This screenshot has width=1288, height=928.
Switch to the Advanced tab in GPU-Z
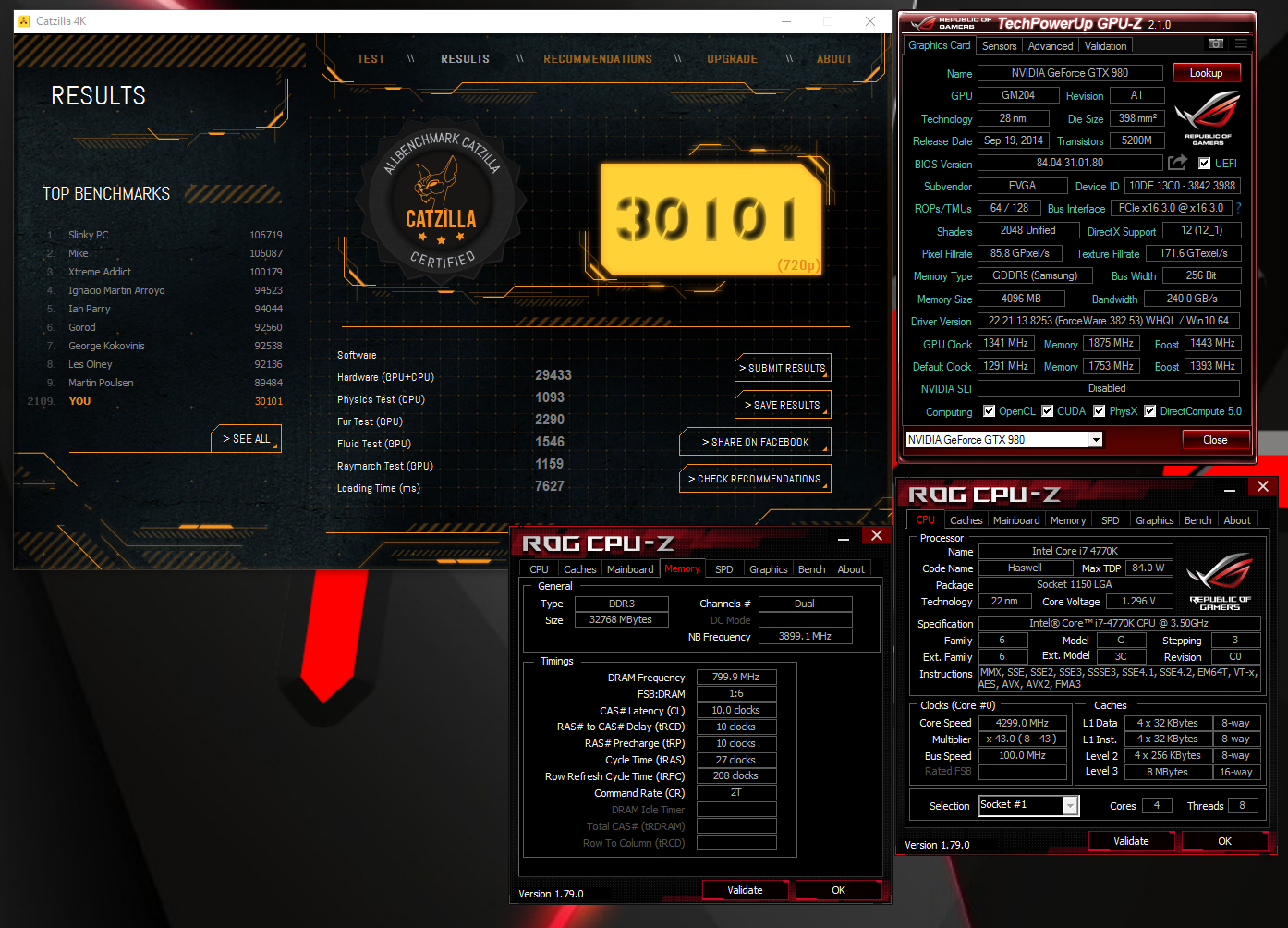[1051, 46]
